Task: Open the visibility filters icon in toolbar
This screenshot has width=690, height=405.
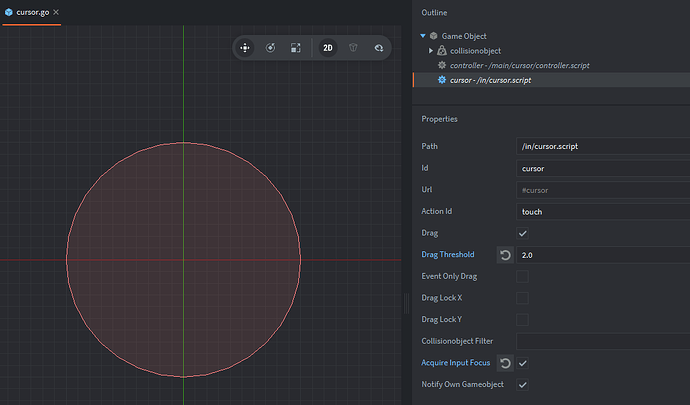Action: pyautogui.click(x=378, y=48)
